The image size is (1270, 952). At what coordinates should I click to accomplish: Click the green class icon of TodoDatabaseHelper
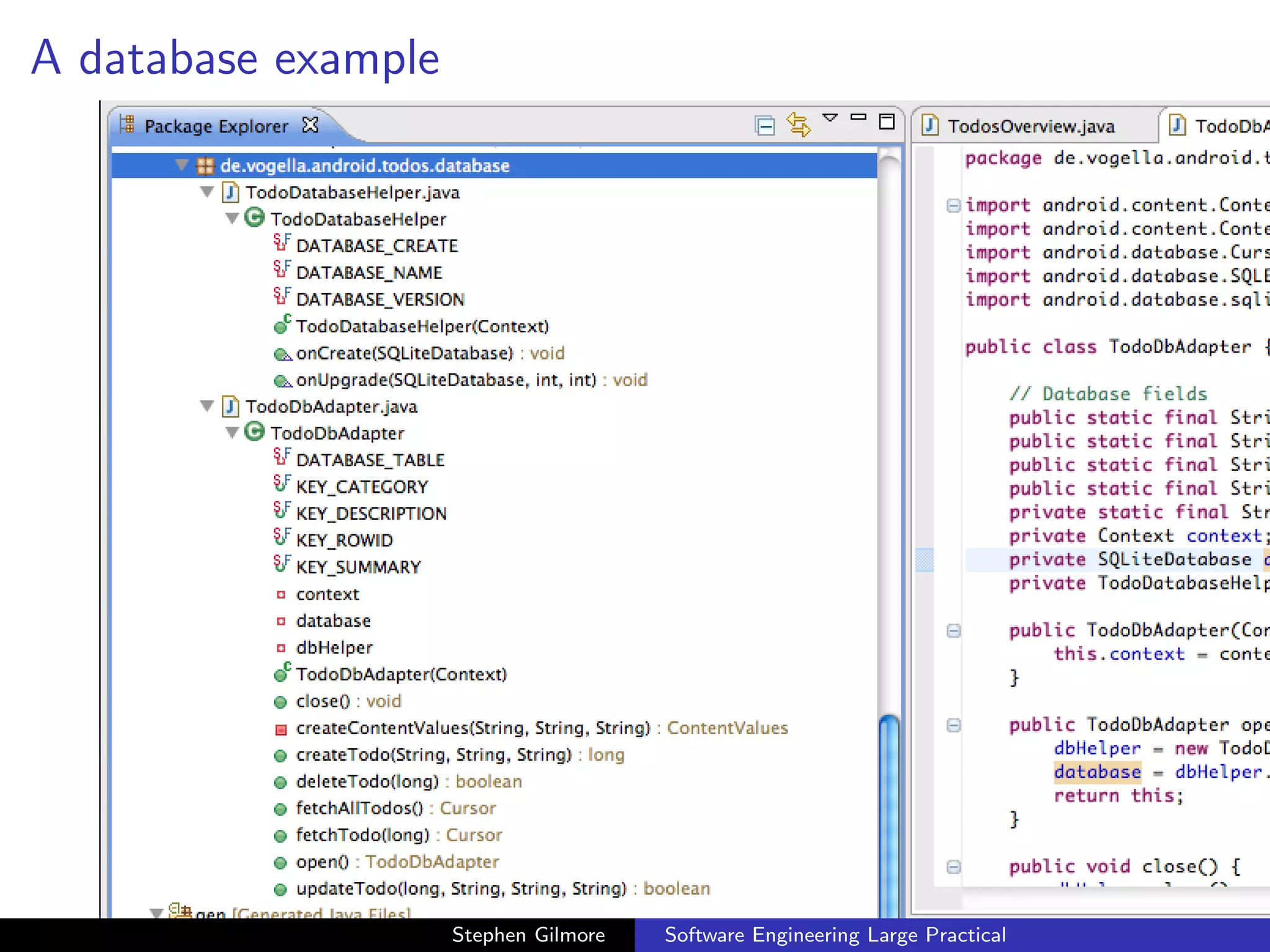click(254, 218)
